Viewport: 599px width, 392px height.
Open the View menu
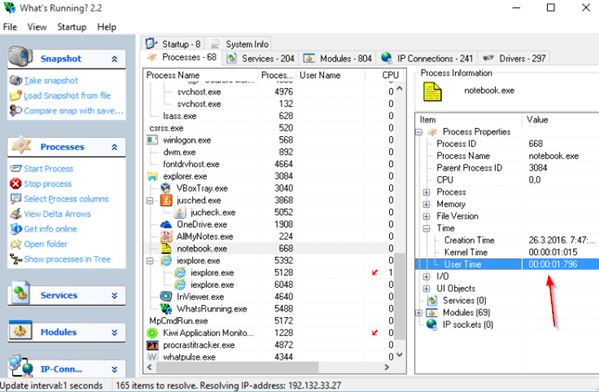37,27
